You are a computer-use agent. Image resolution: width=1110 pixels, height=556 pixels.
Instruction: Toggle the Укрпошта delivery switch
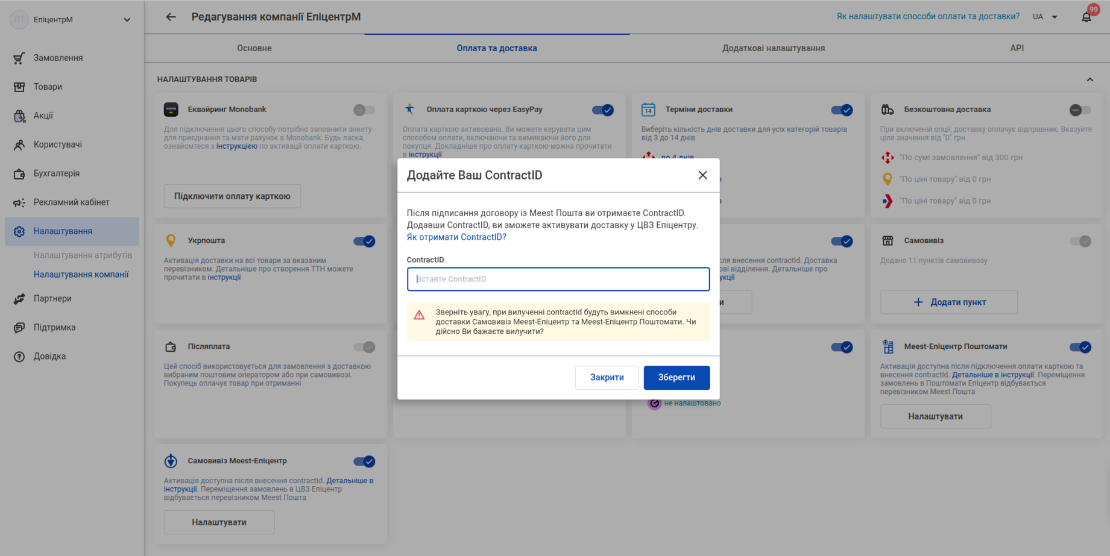(x=365, y=241)
